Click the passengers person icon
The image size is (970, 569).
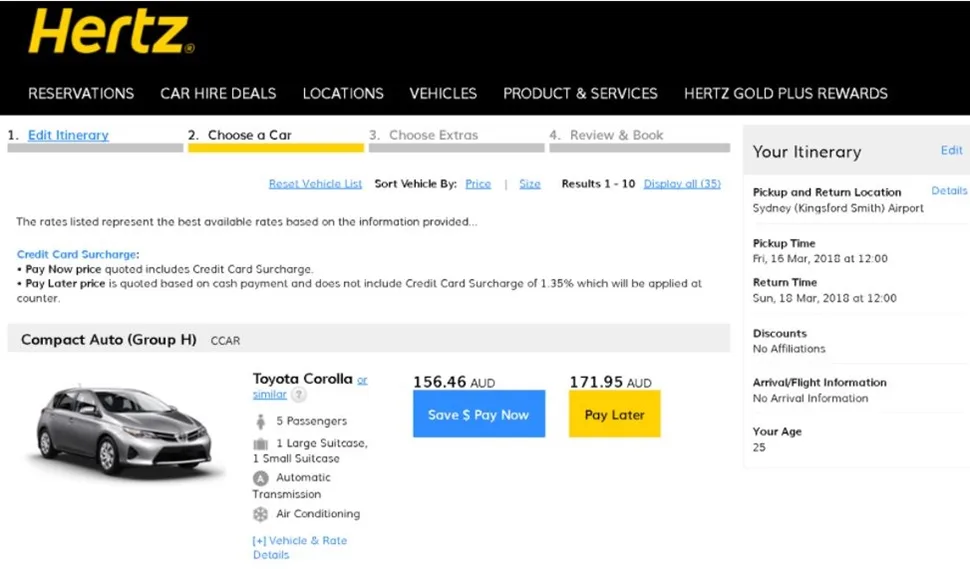[261, 421]
